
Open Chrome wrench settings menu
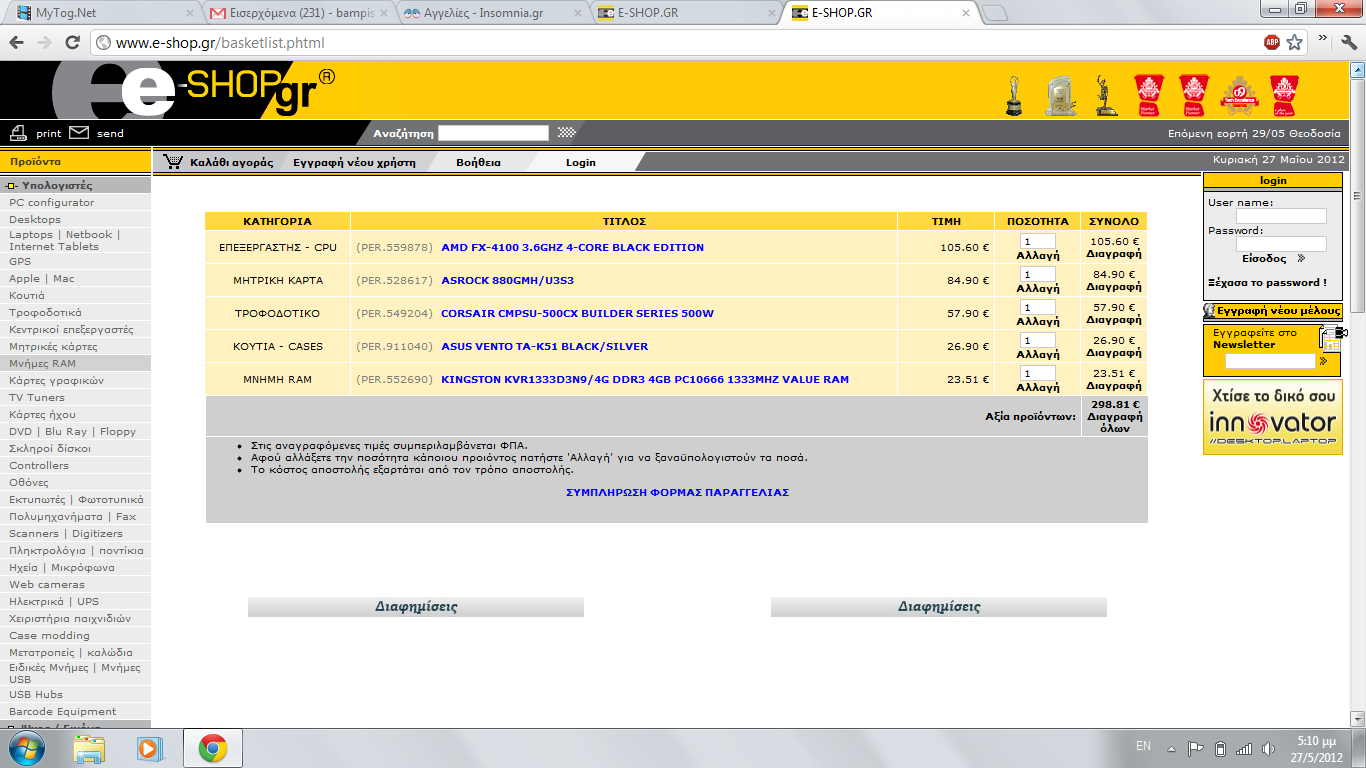click(1347, 41)
